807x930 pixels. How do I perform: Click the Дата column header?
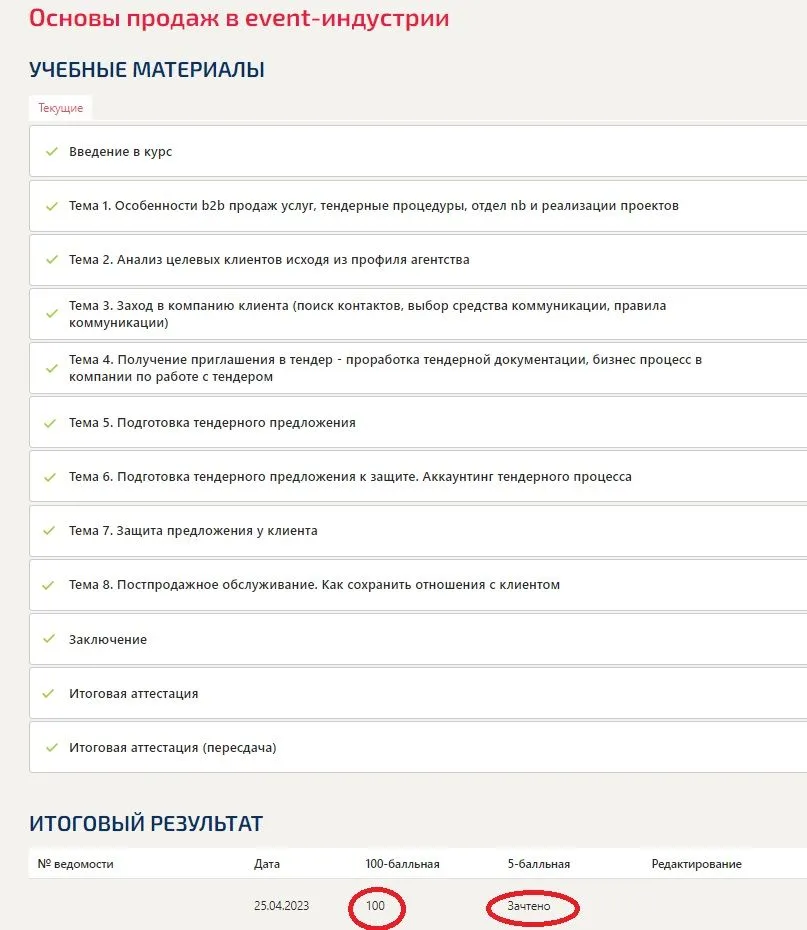pos(267,864)
